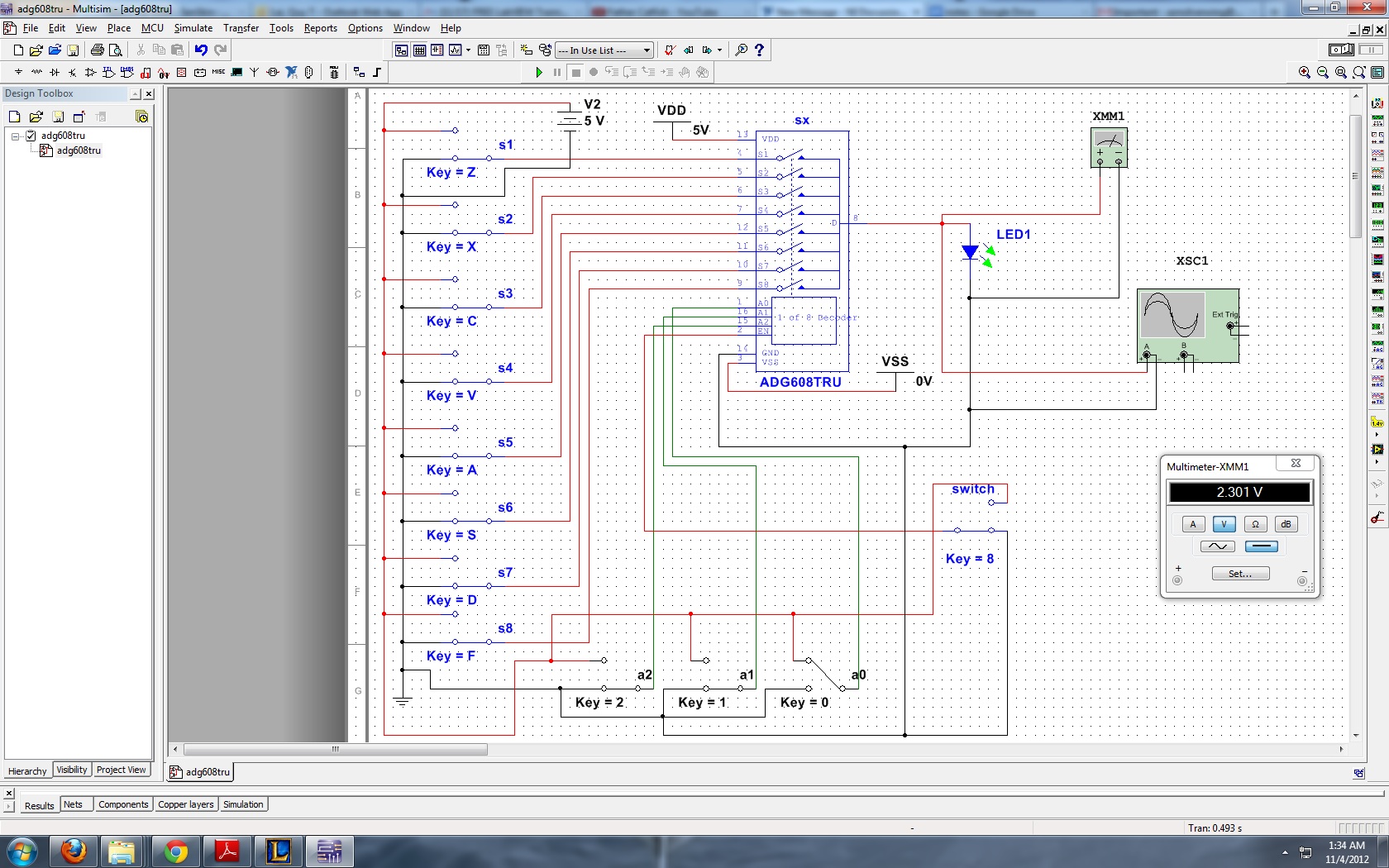Open the Copper layers tab
This screenshot has height=868, width=1389.
(186, 804)
